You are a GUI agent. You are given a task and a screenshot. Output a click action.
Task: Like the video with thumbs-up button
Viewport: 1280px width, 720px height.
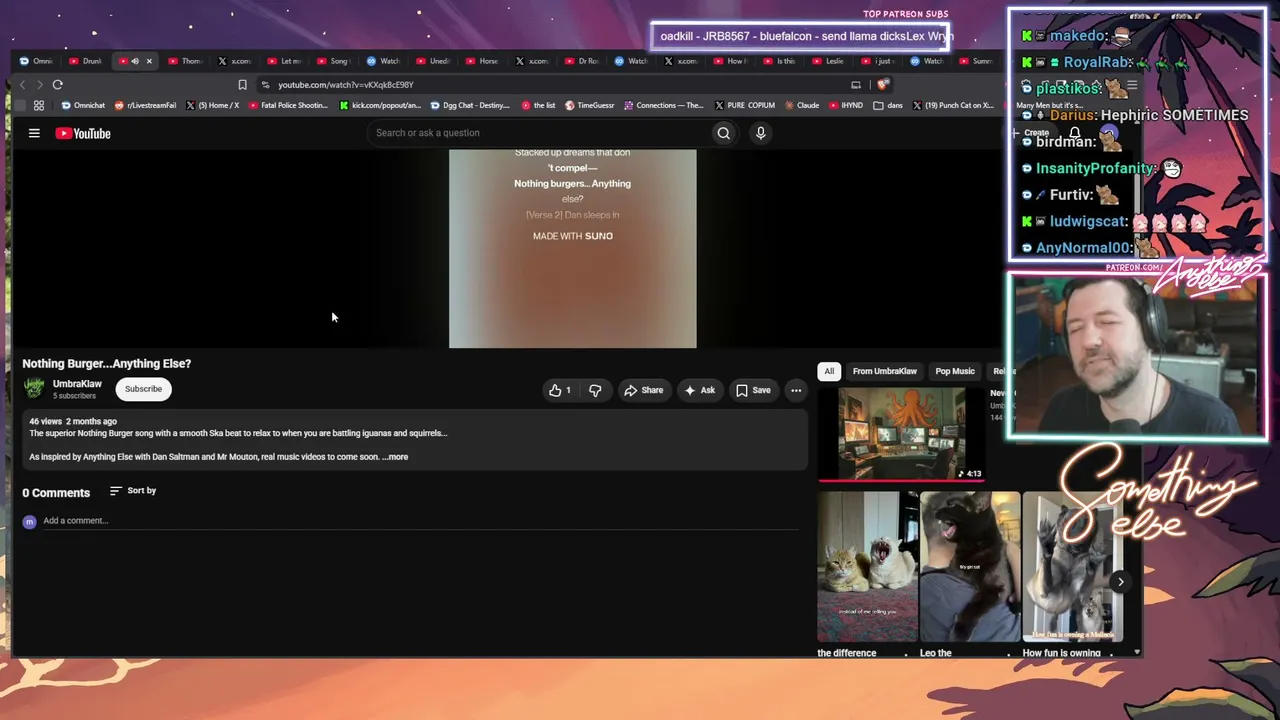click(x=560, y=390)
